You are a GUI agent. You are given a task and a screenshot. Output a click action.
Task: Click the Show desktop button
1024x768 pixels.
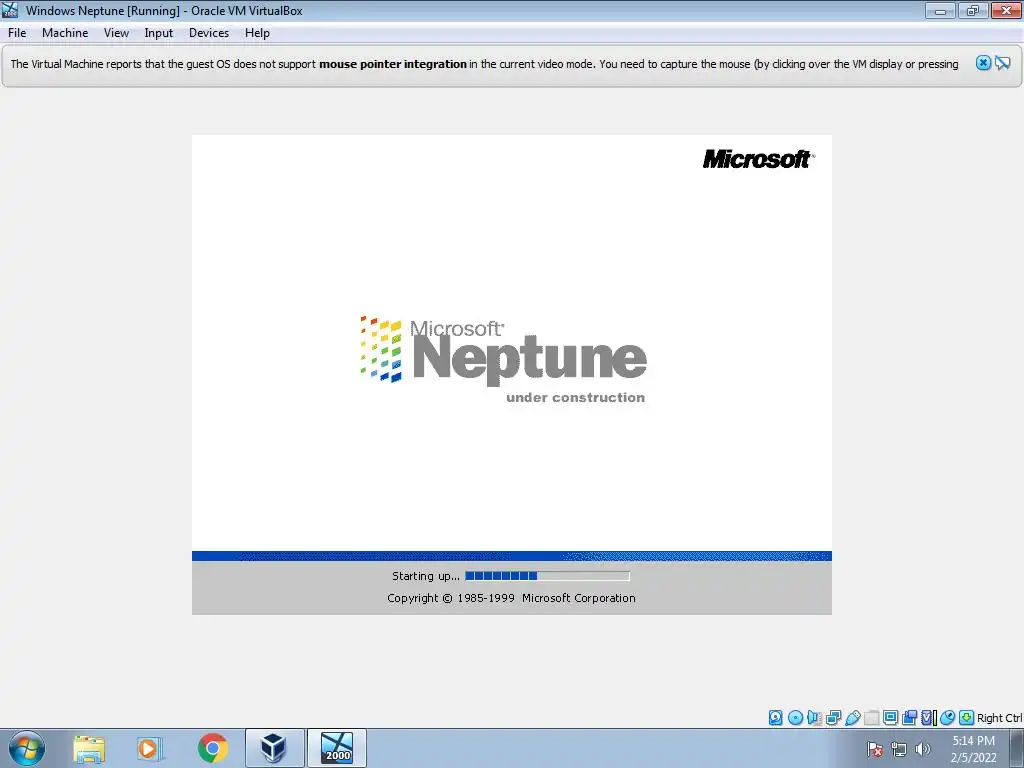[1017, 748]
